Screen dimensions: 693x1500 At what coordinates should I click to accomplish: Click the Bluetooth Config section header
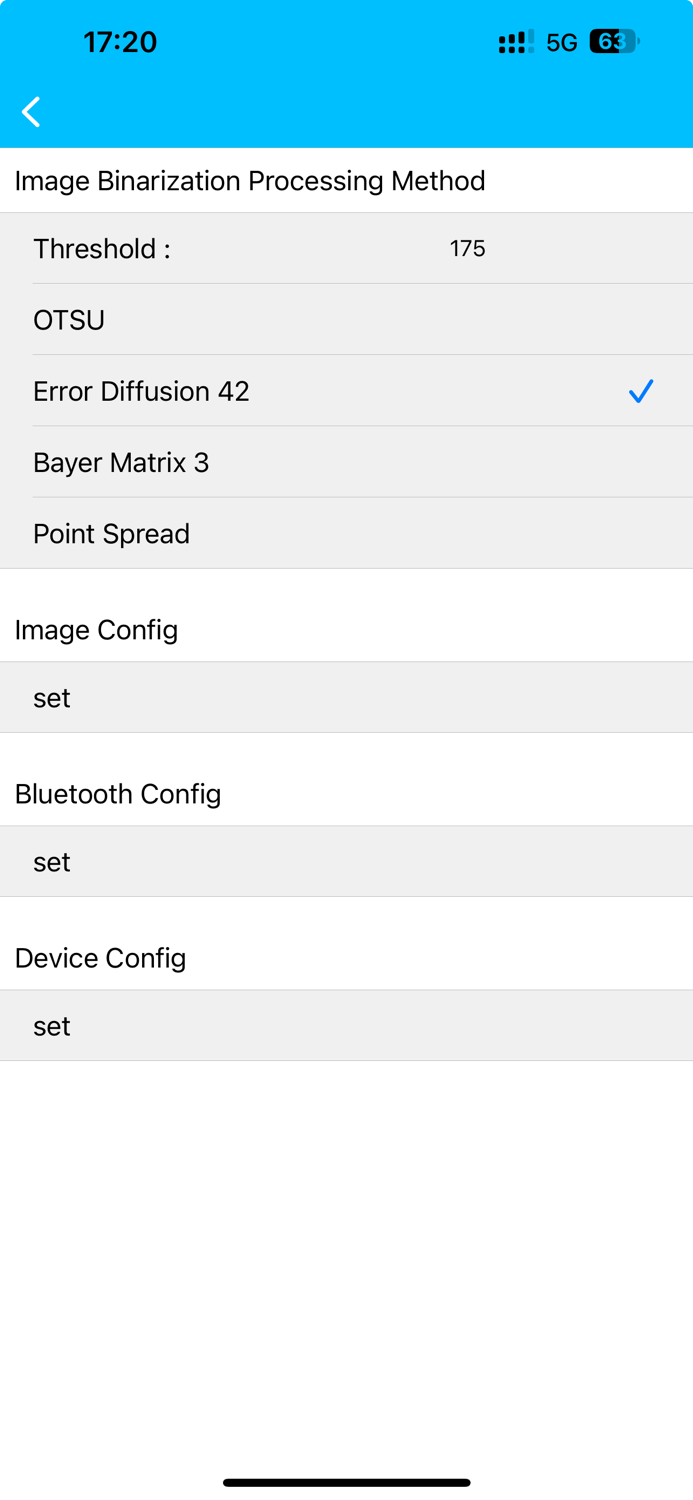point(118,794)
